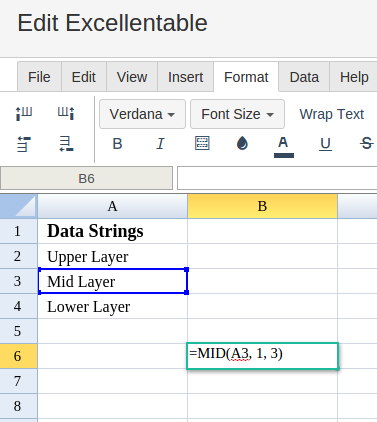The width and height of the screenshot is (377, 422).
Task: Open the cell borders icon
Action: pos(202,143)
